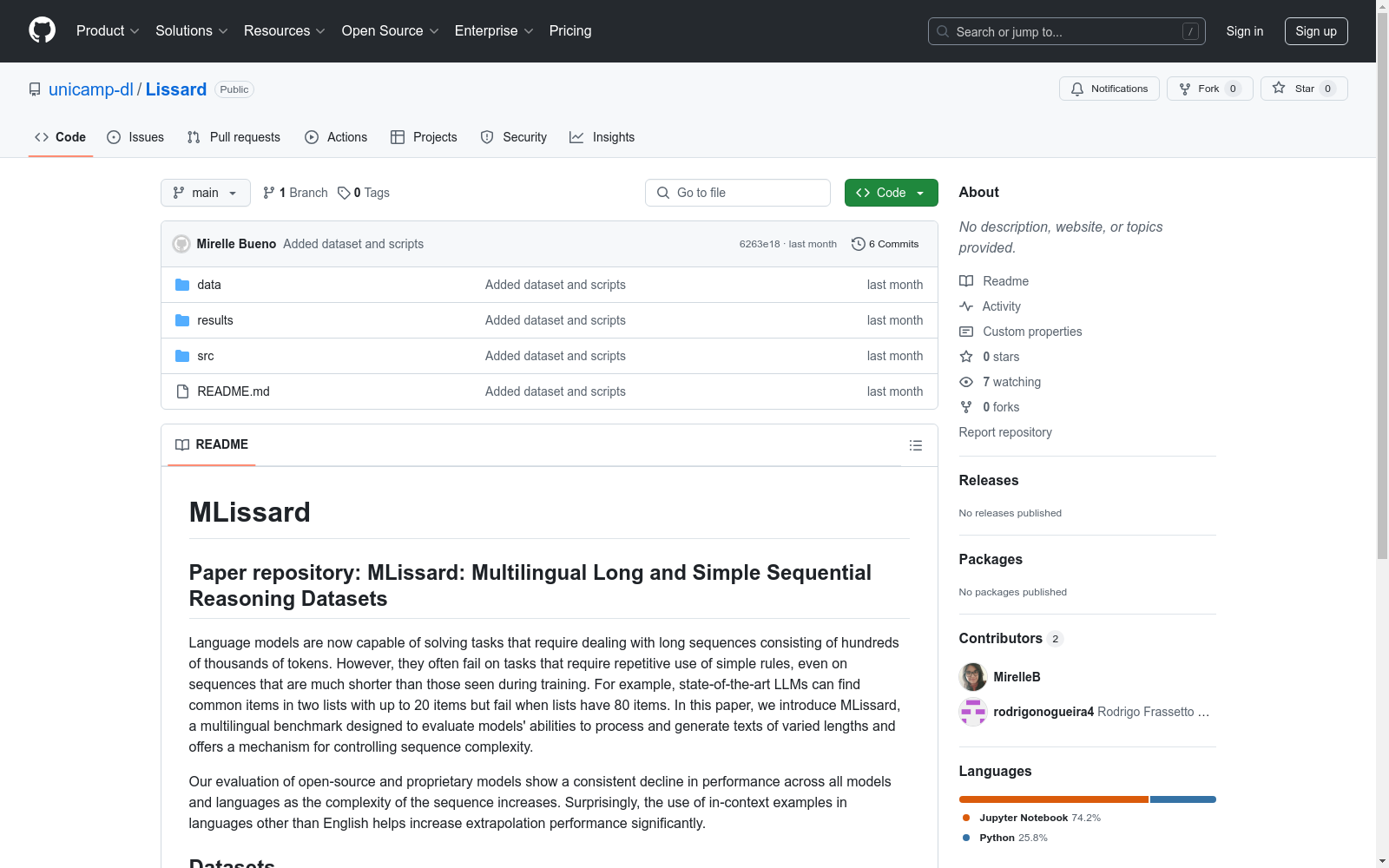Open the Releases heading link
The width and height of the screenshot is (1389, 868).
(989, 481)
